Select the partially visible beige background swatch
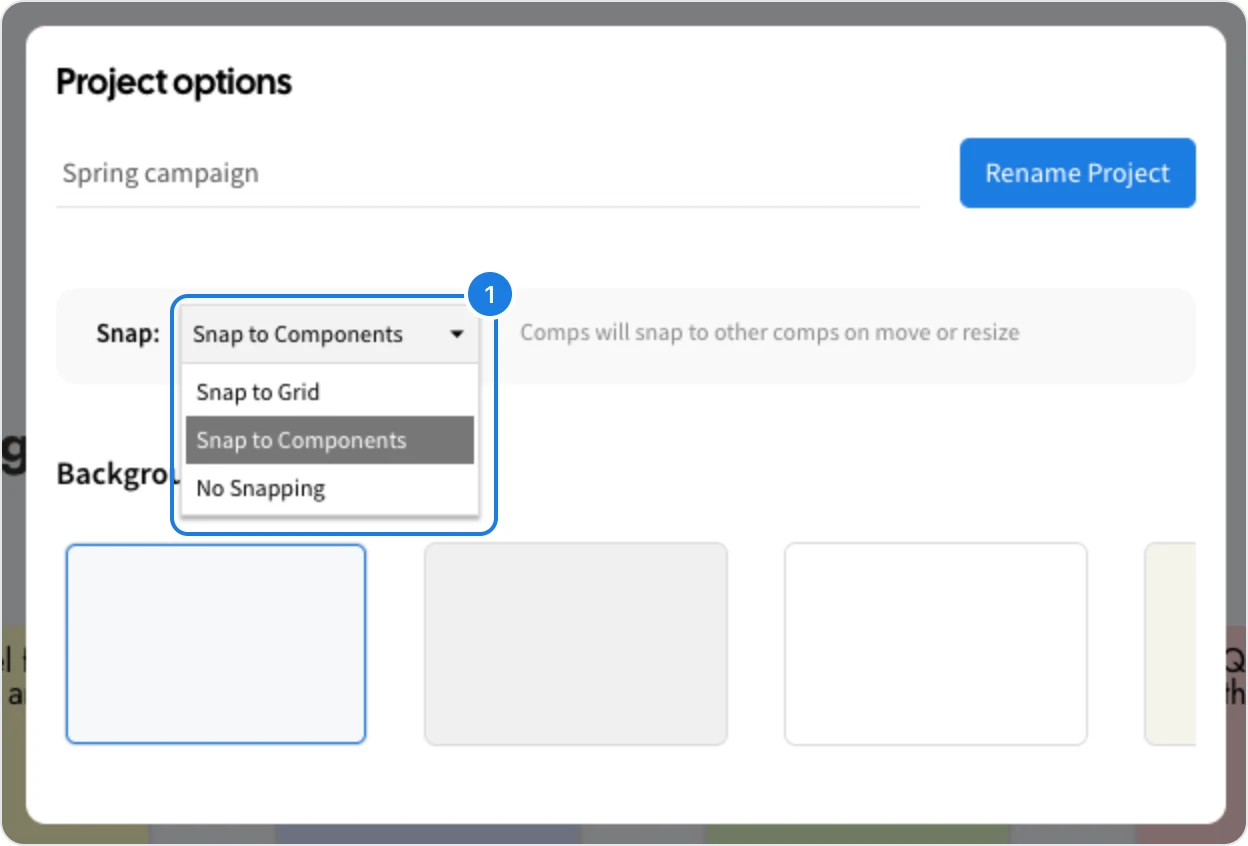1248x846 pixels. [x=1171, y=644]
